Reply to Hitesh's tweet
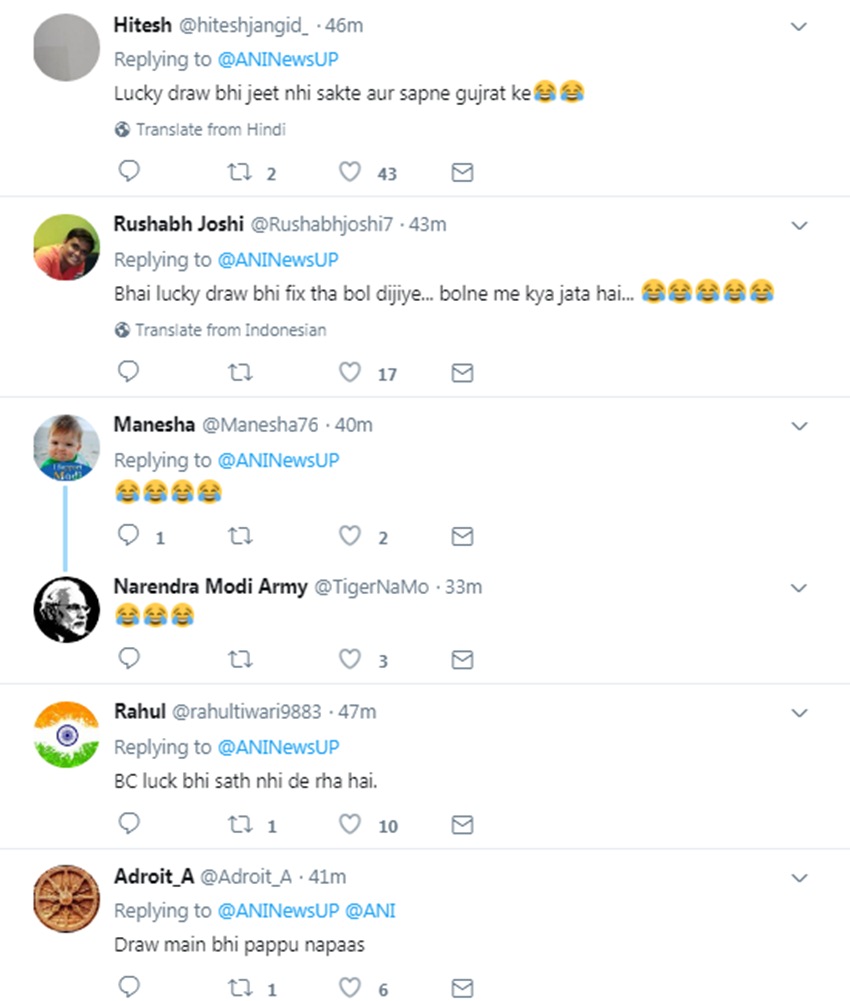The width and height of the screenshot is (850, 1001). click(128, 173)
